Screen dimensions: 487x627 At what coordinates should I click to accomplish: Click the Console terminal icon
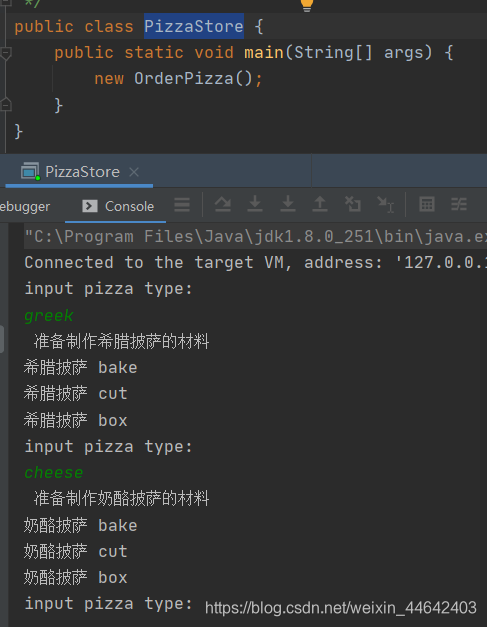pyautogui.click(x=90, y=206)
